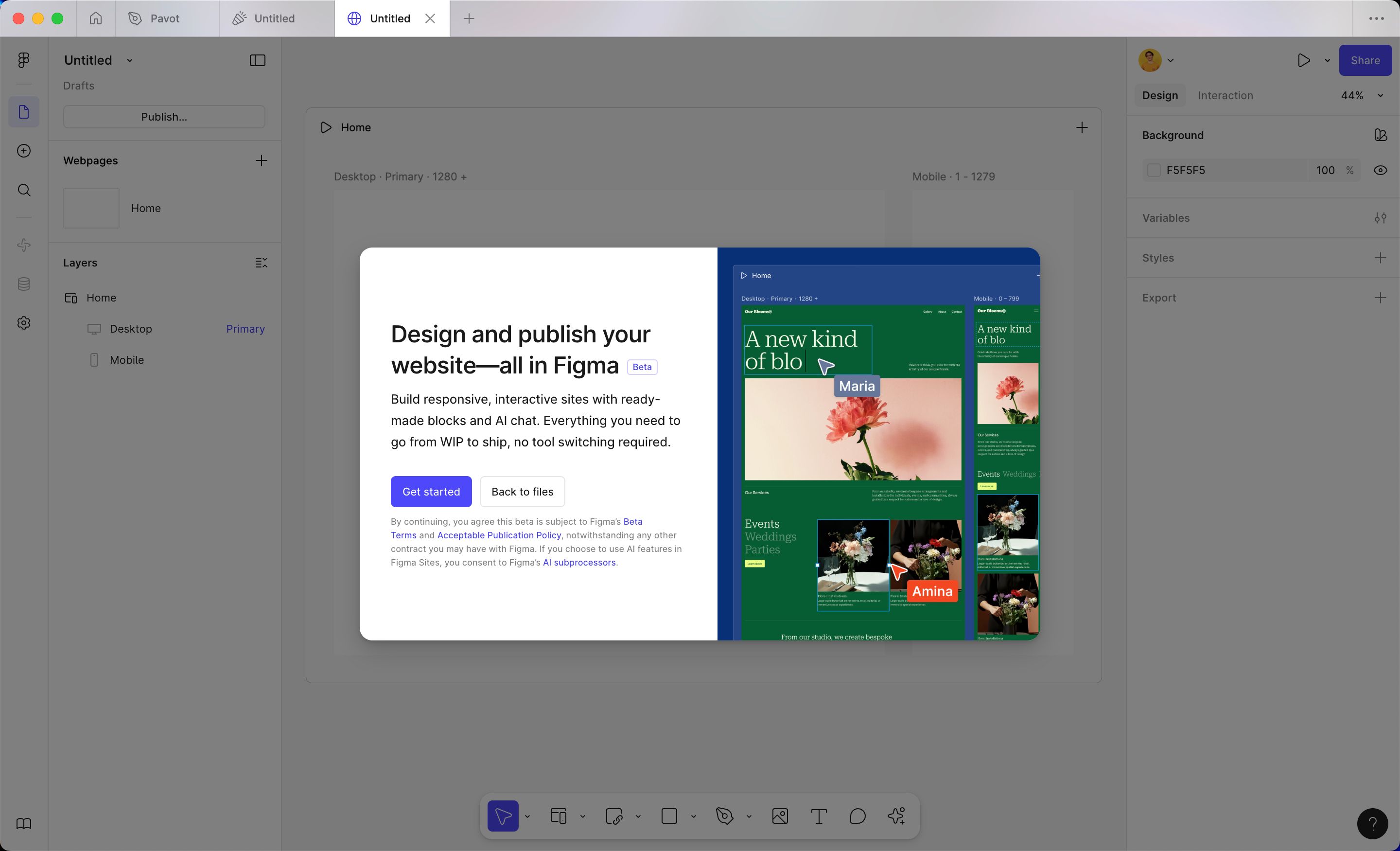Open Variables settings icon
This screenshot has height=851, width=1400.
point(1381,218)
